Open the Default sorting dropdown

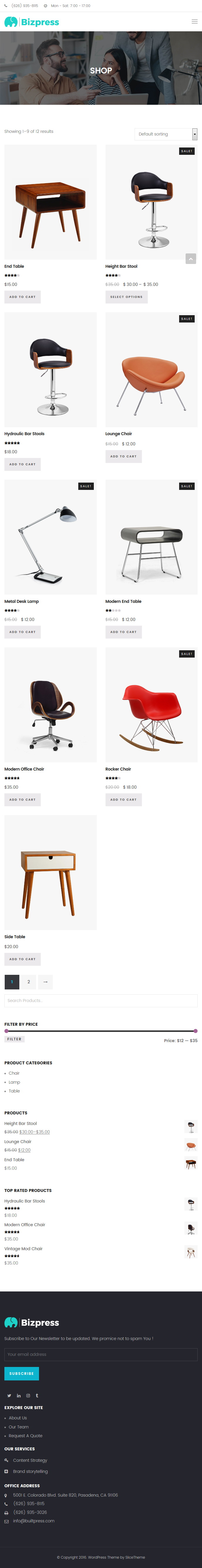(x=166, y=134)
